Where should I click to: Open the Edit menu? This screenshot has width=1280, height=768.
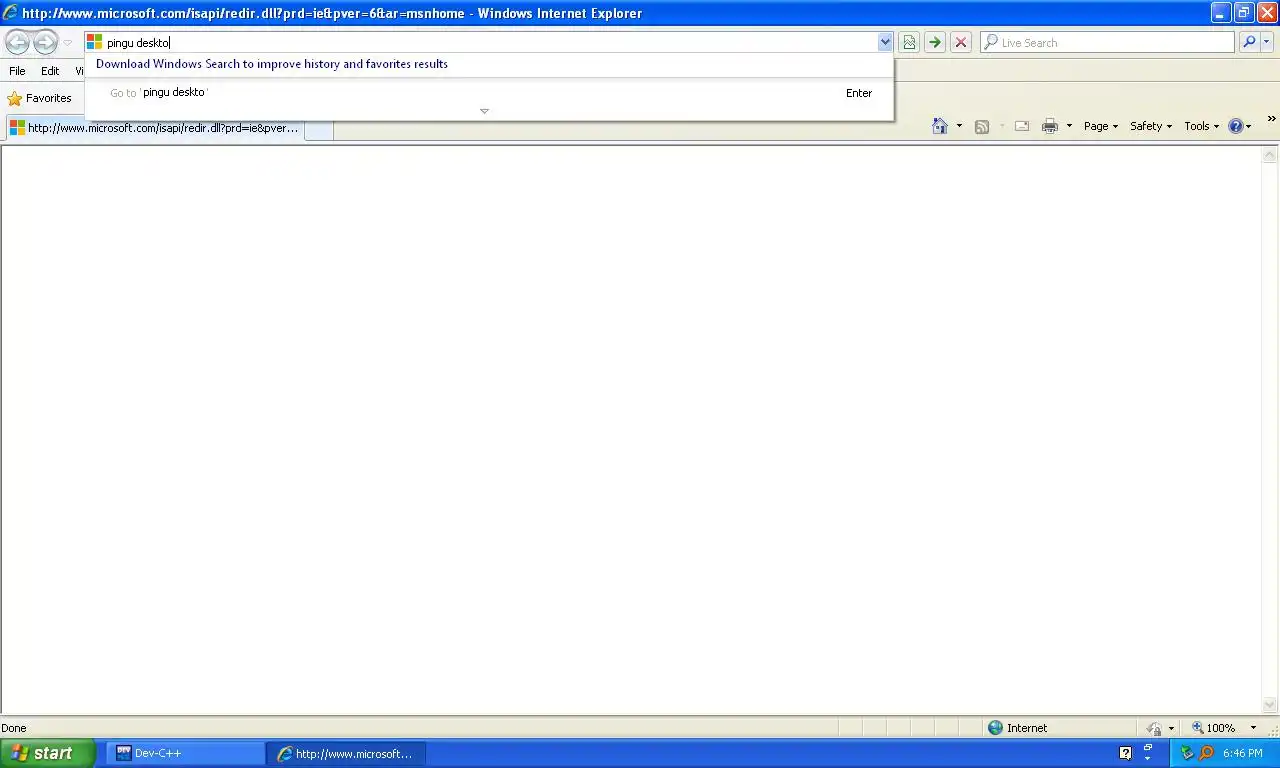(x=50, y=71)
